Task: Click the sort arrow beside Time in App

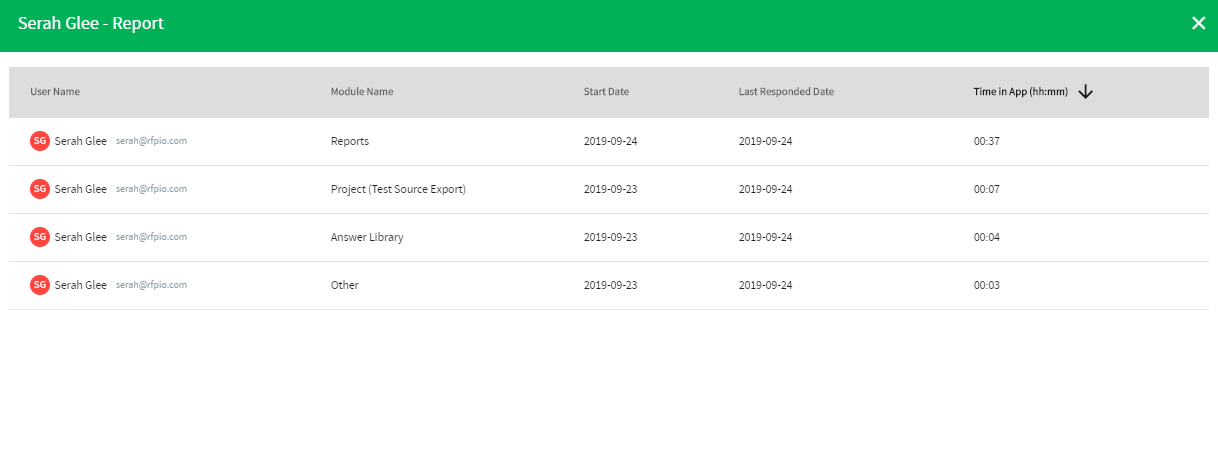Action: coord(1086,91)
